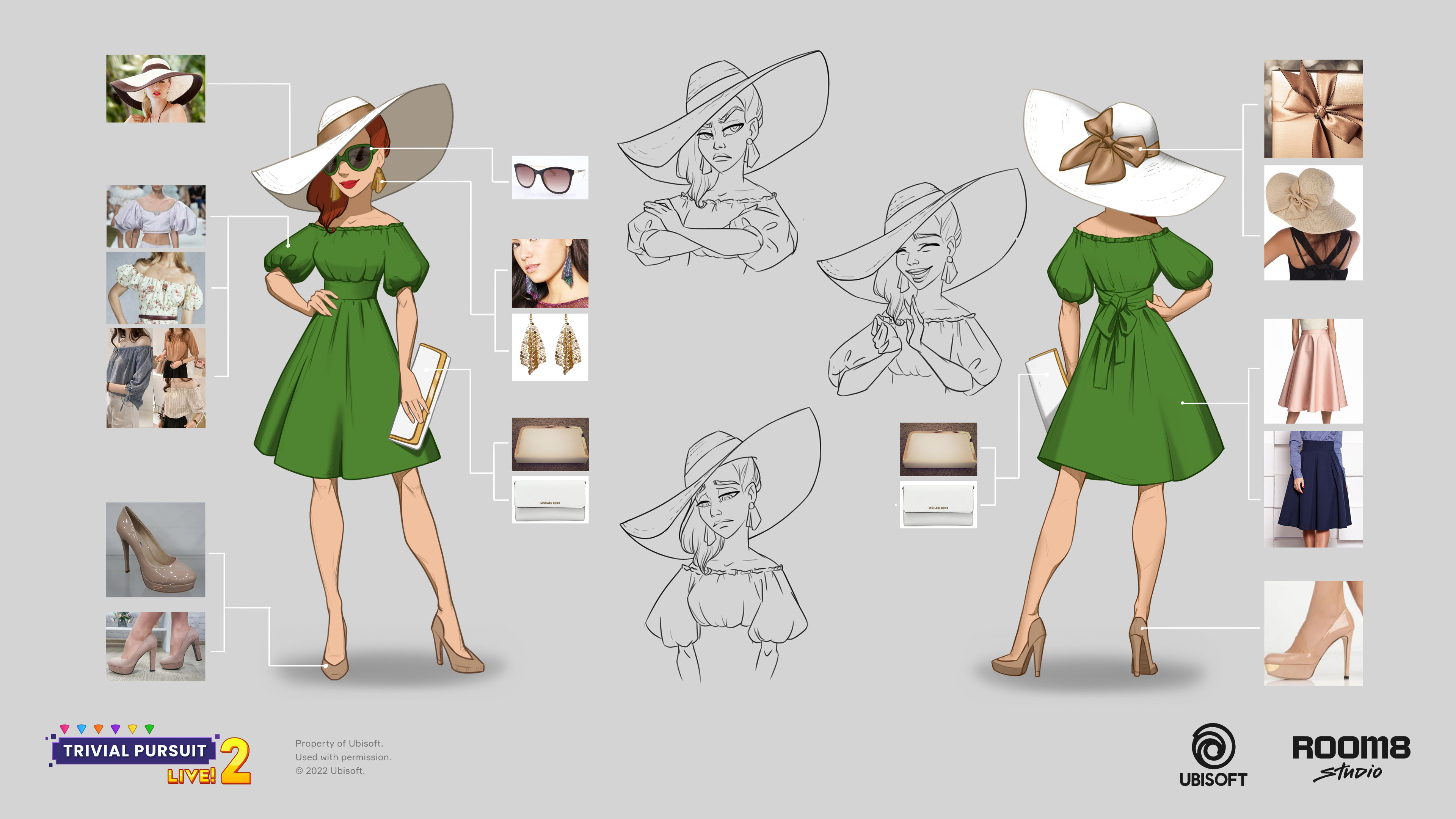Select the brown-trimmed floppy hat reference photo
This screenshot has width=1456, height=819.
pos(155,89)
